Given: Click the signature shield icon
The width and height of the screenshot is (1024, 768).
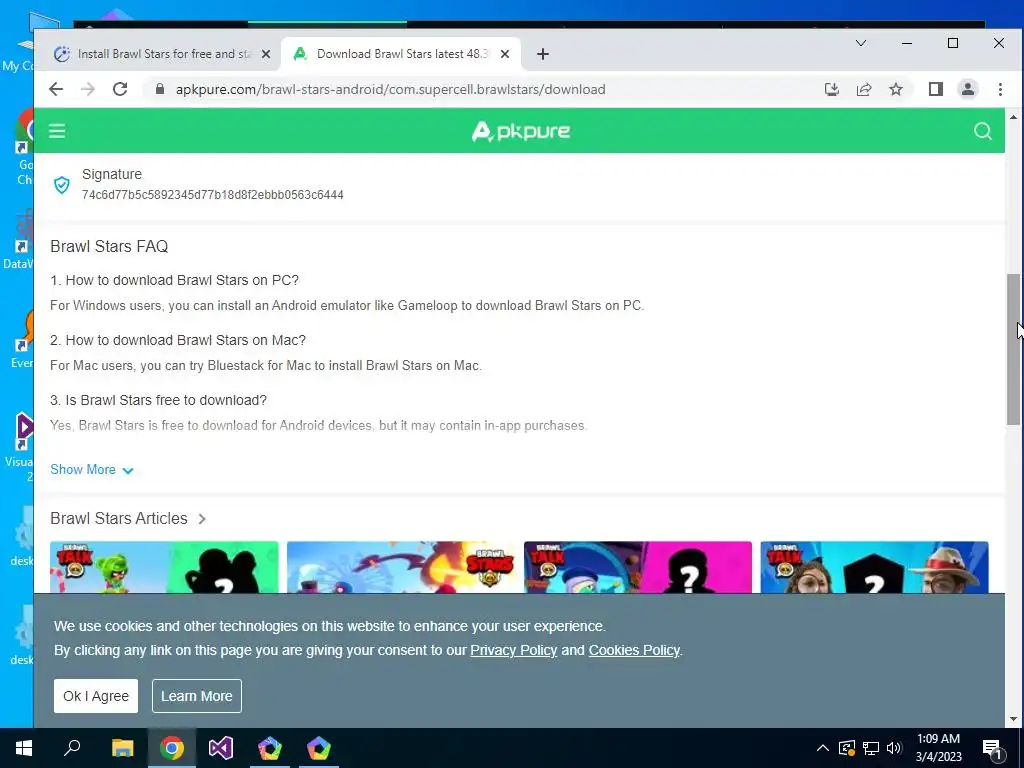Looking at the screenshot, I should (x=61, y=185).
